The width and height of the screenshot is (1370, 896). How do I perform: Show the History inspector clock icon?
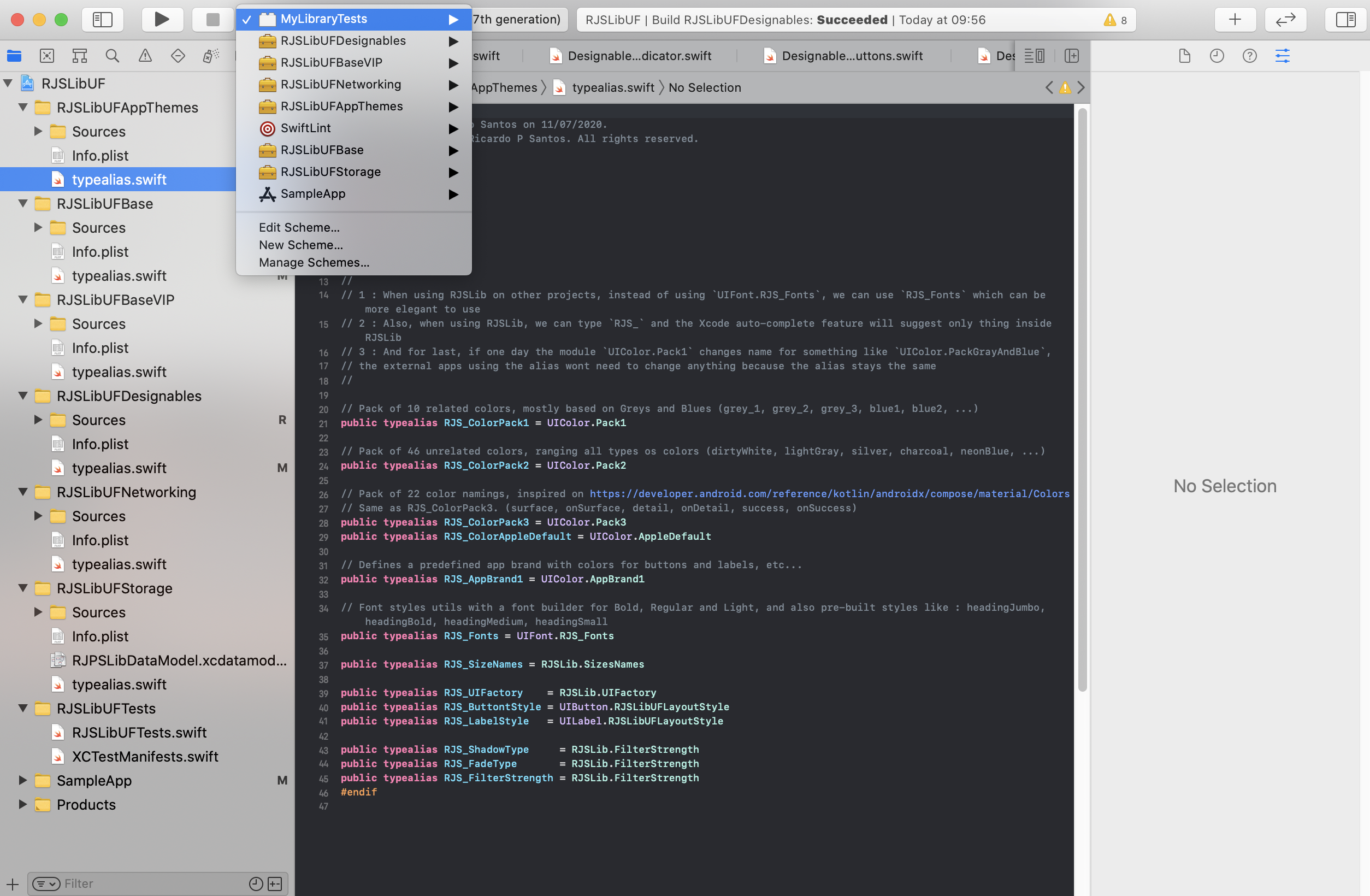click(x=1217, y=56)
